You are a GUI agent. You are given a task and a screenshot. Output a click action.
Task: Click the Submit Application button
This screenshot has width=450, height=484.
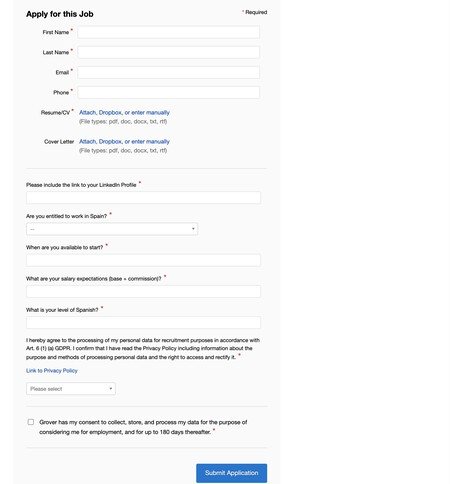(x=232, y=473)
